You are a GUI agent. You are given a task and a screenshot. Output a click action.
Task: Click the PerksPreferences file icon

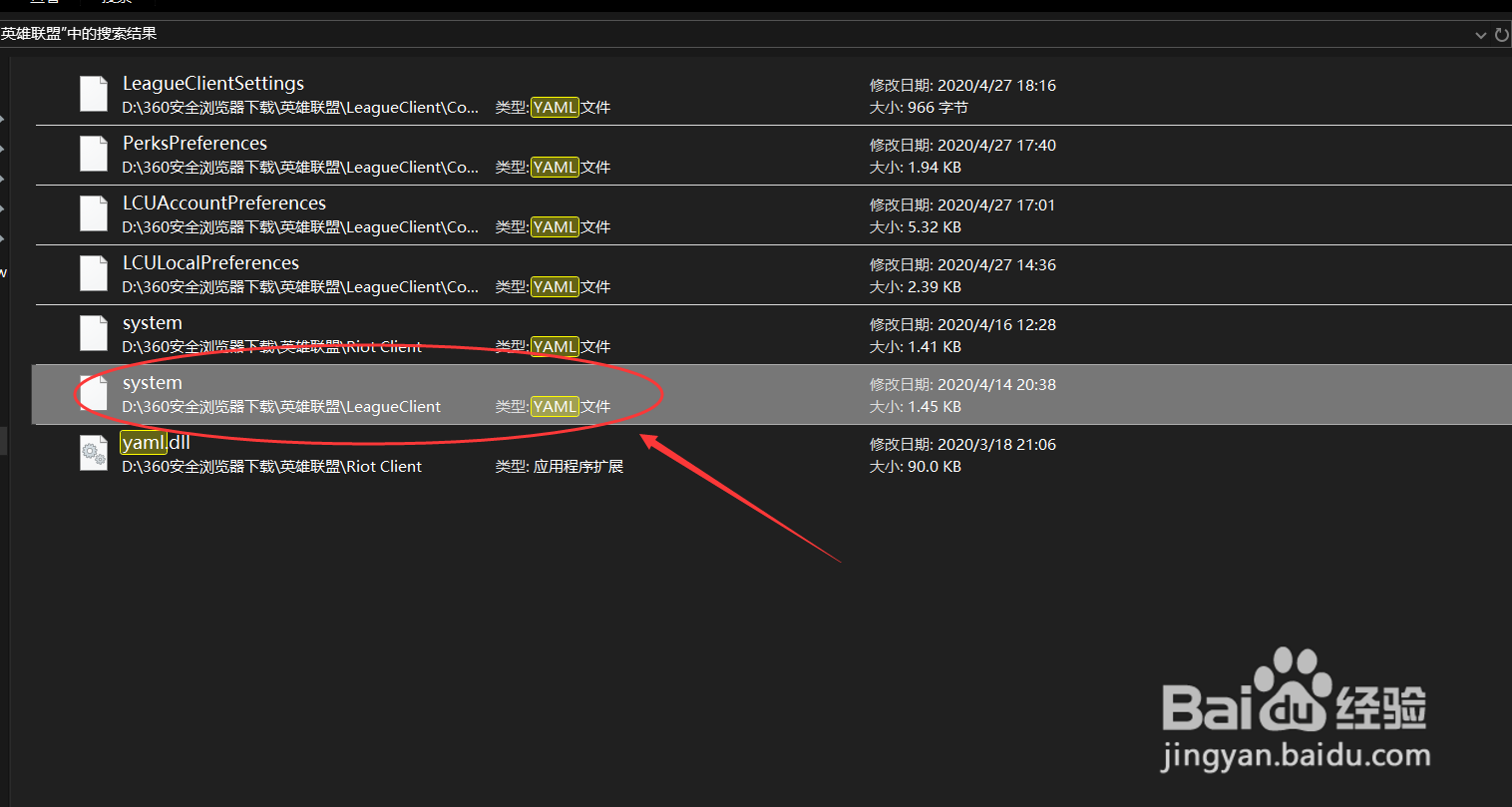(x=94, y=154)
